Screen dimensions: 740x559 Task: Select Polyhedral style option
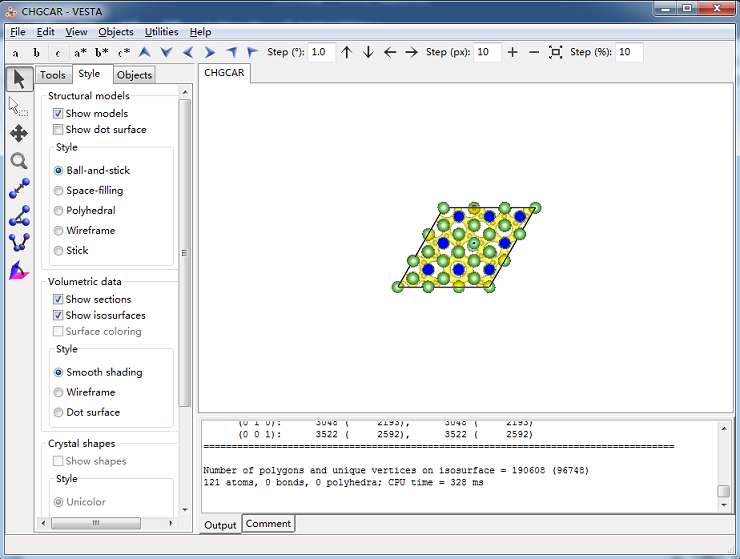pos(58,211)
